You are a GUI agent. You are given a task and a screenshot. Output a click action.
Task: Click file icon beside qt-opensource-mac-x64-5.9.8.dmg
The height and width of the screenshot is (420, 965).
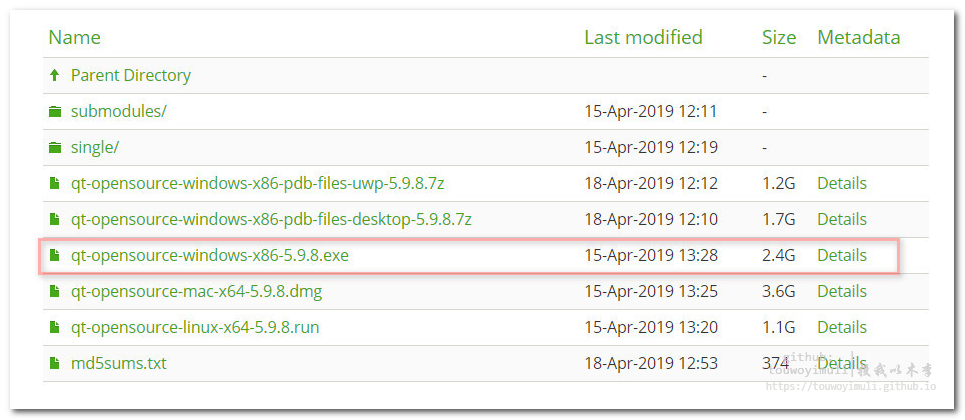[55, 291]
